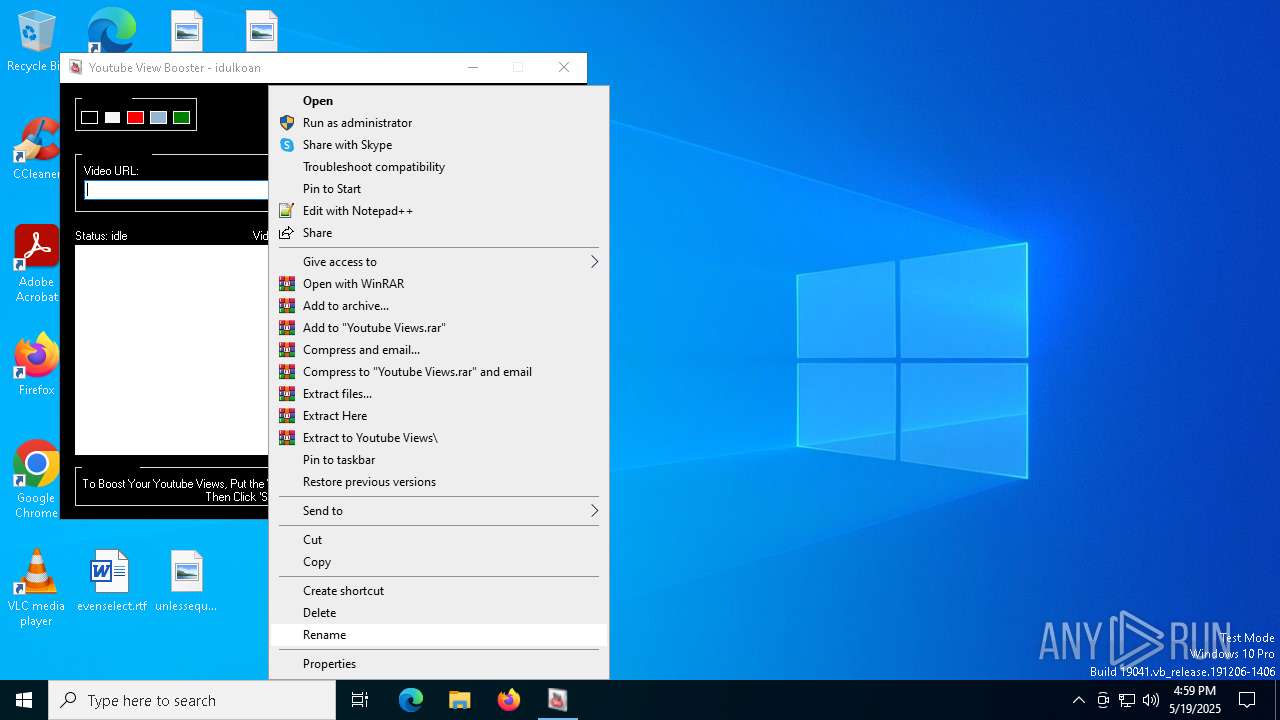Choose Add to "Youtube Views.rar"

[x=439, y=328]
